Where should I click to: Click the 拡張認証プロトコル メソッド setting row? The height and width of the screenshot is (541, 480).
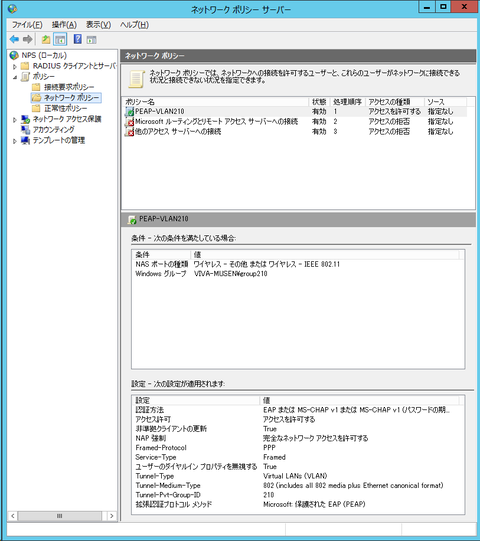[x=298, y=504]
